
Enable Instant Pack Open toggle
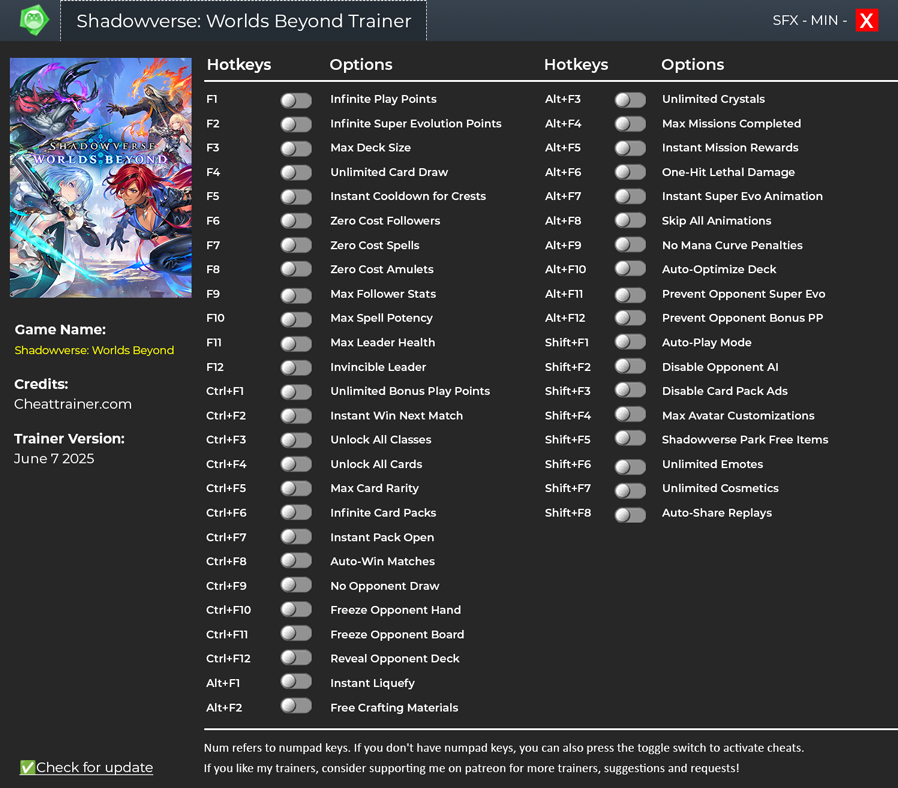[x=296, y=538]
